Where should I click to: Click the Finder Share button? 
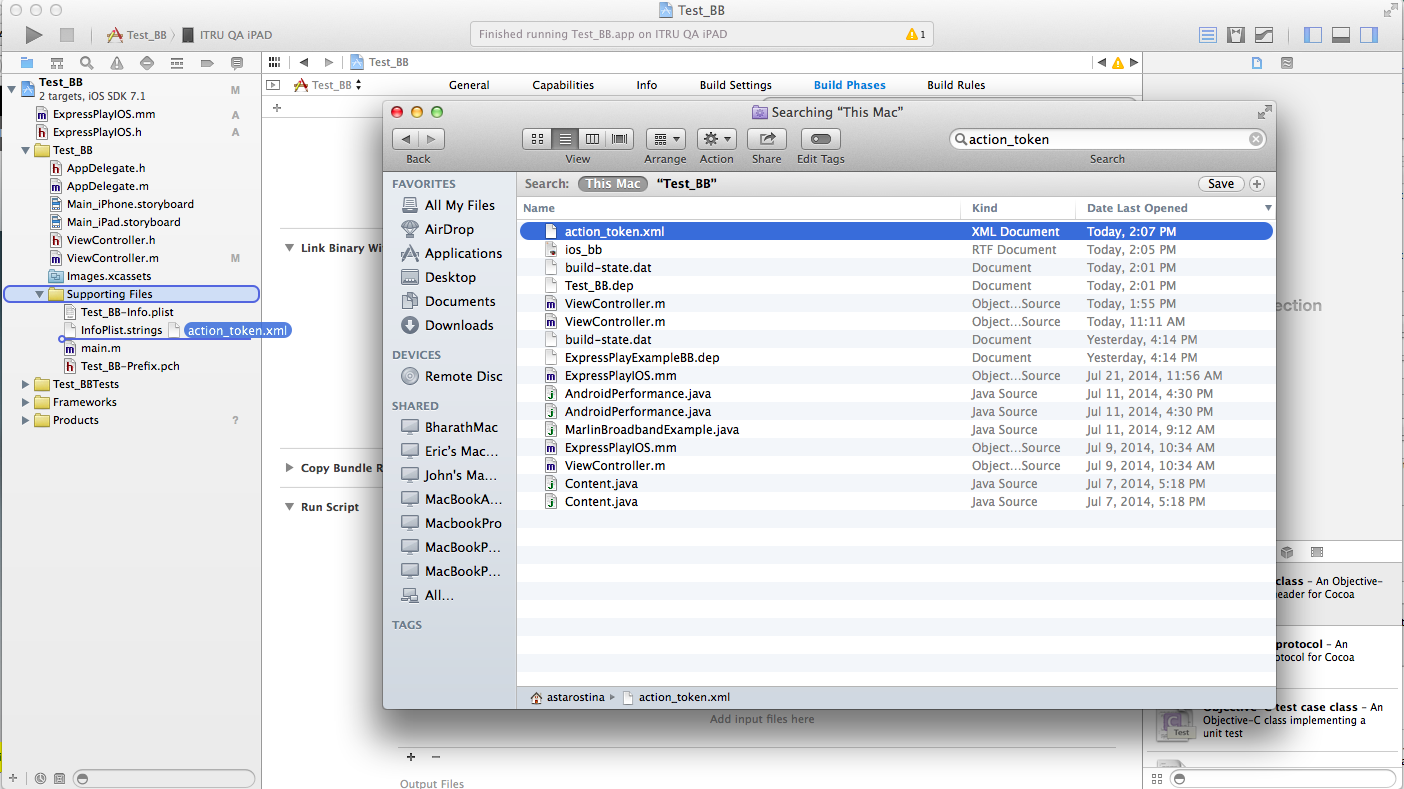click(x=767, y=139)
